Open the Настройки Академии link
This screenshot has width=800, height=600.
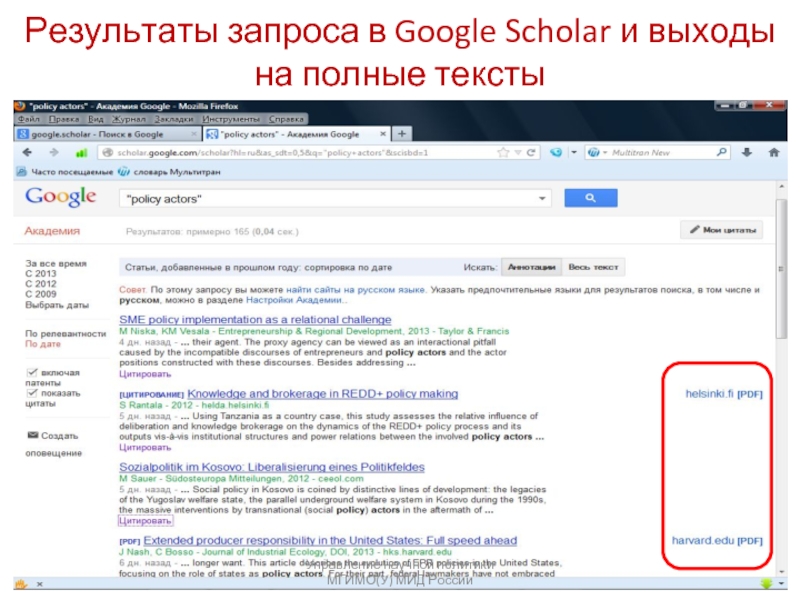294,300
